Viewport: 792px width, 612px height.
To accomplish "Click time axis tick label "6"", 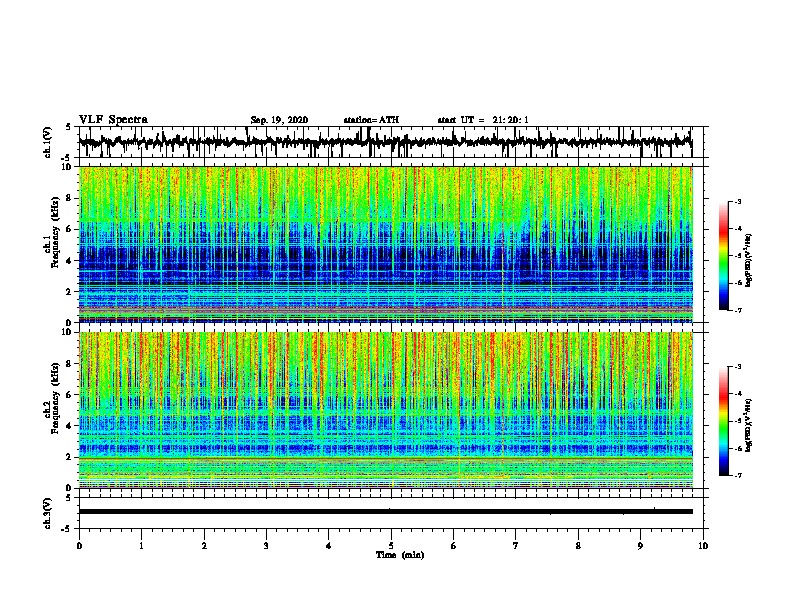I will (x=454, y=545).
